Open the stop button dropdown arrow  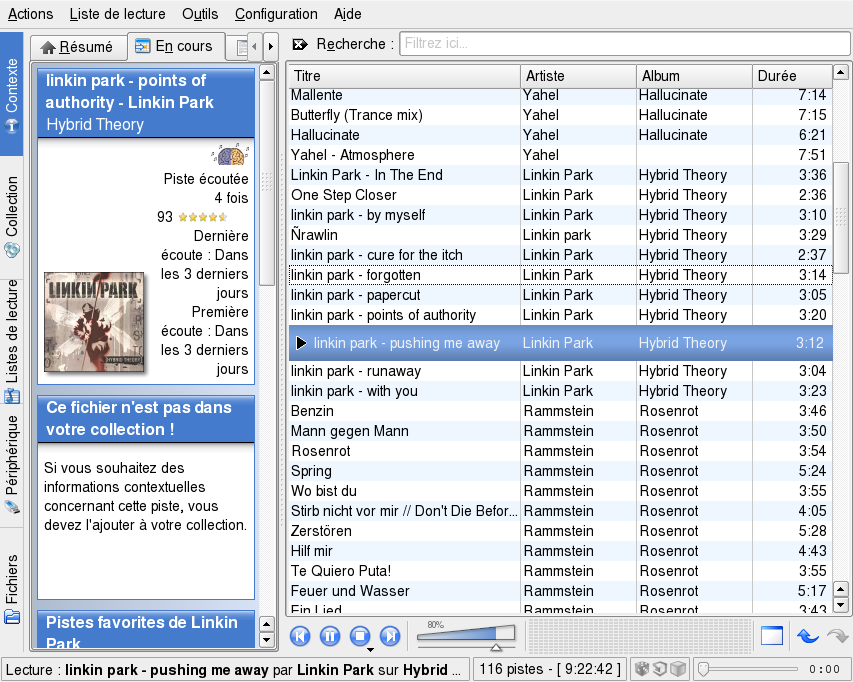(x=370, y=649)
